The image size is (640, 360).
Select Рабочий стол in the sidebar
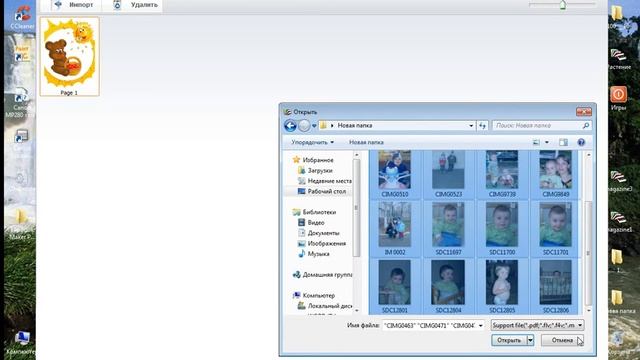coord(322,191)
